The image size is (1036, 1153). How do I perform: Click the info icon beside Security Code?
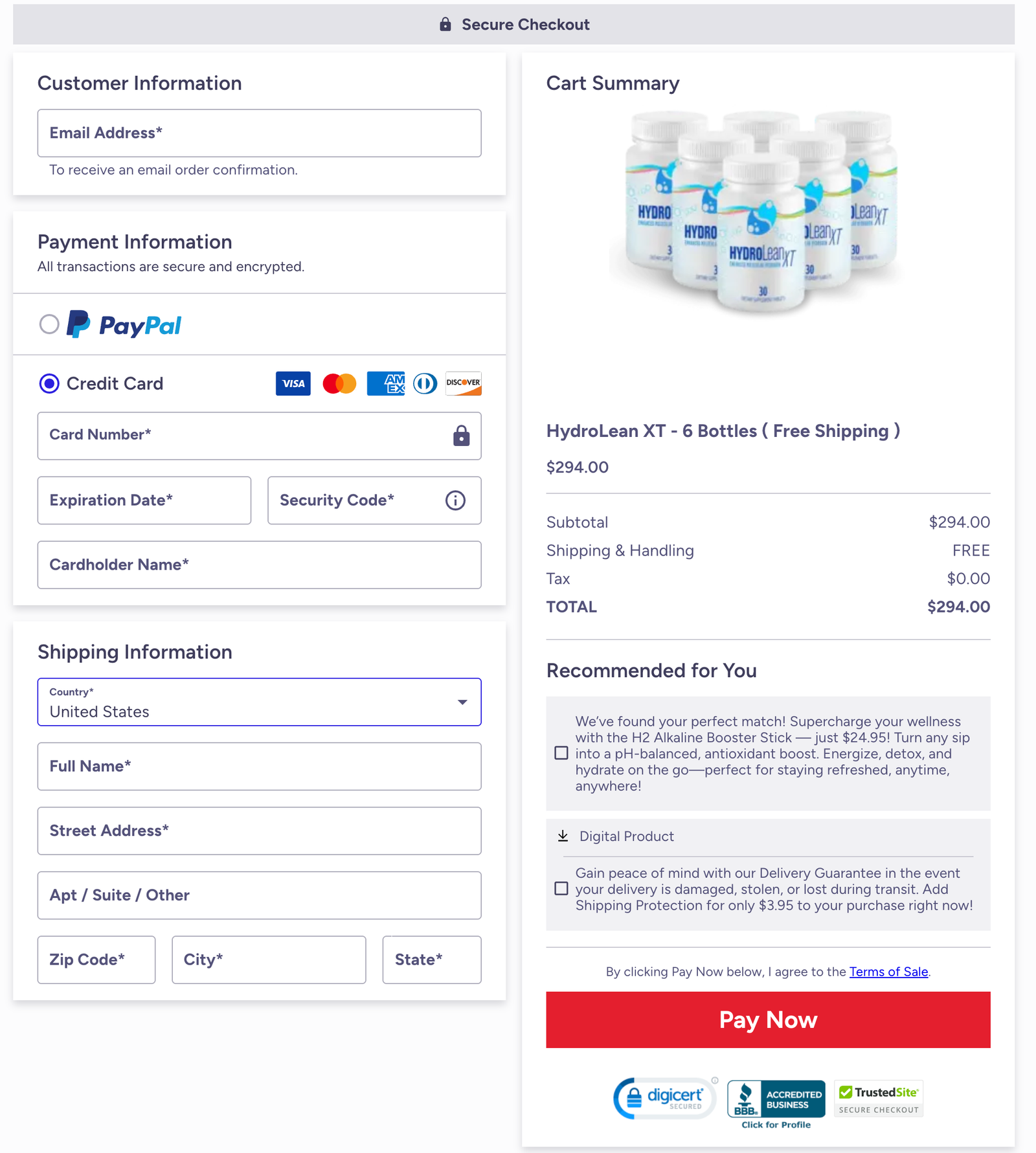point(455,500)
